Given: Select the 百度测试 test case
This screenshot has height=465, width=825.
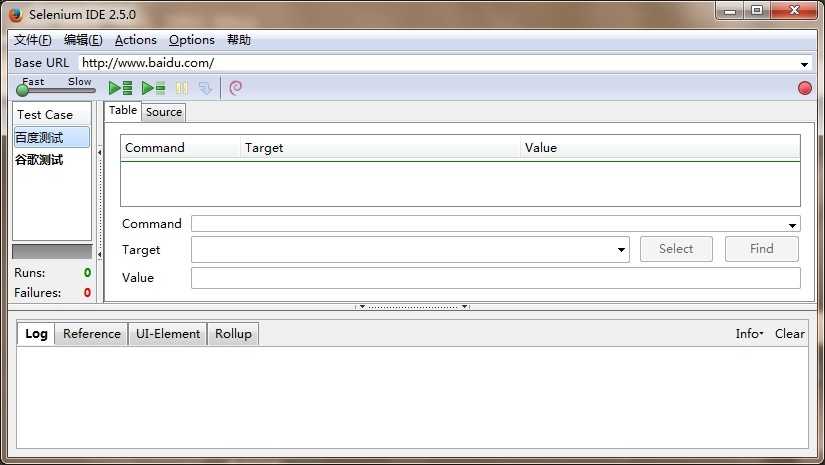Looking at the screenshot, I should [x=52, y=137].
